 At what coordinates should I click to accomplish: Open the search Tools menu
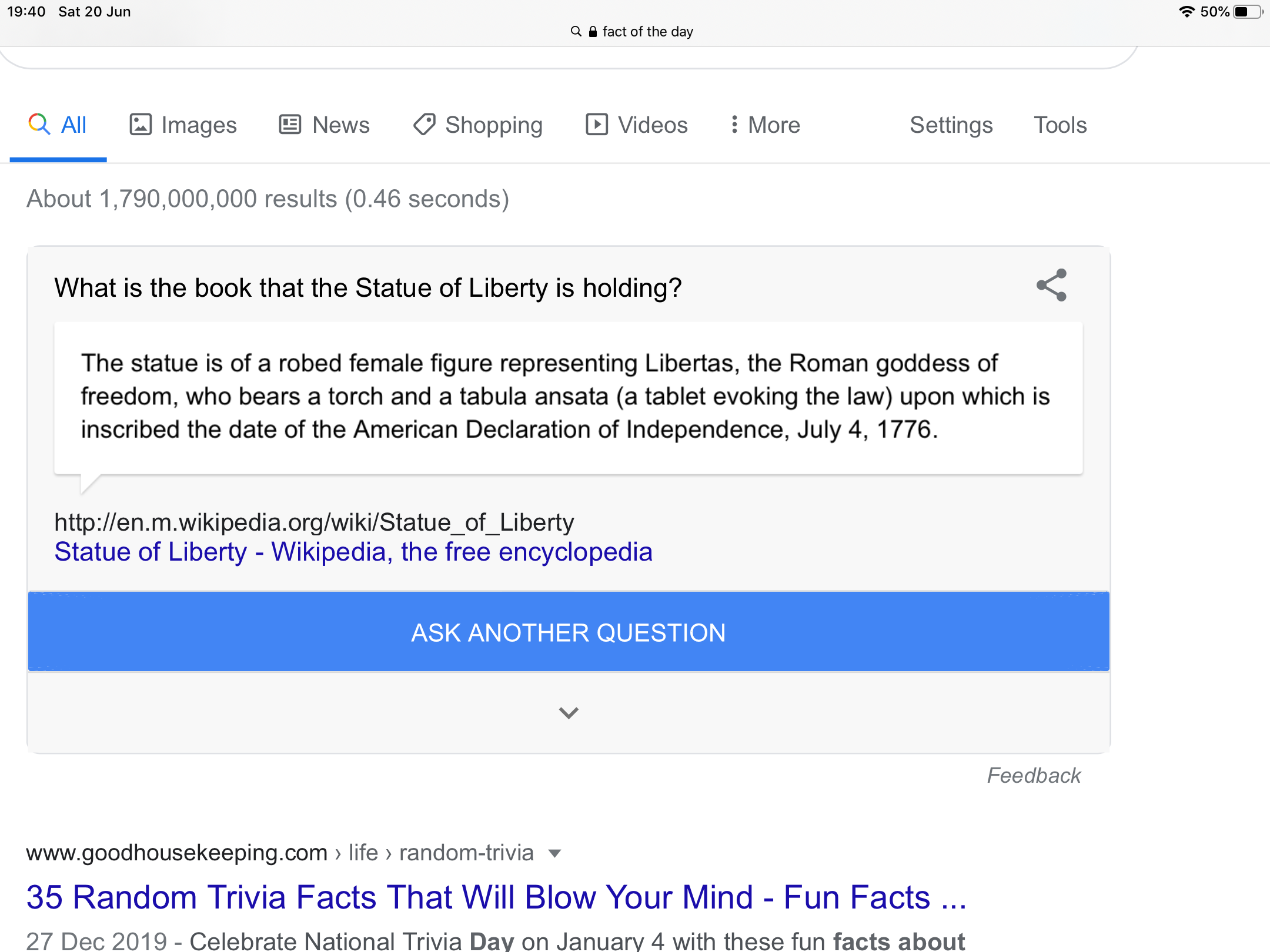[x=1060, y=125]
